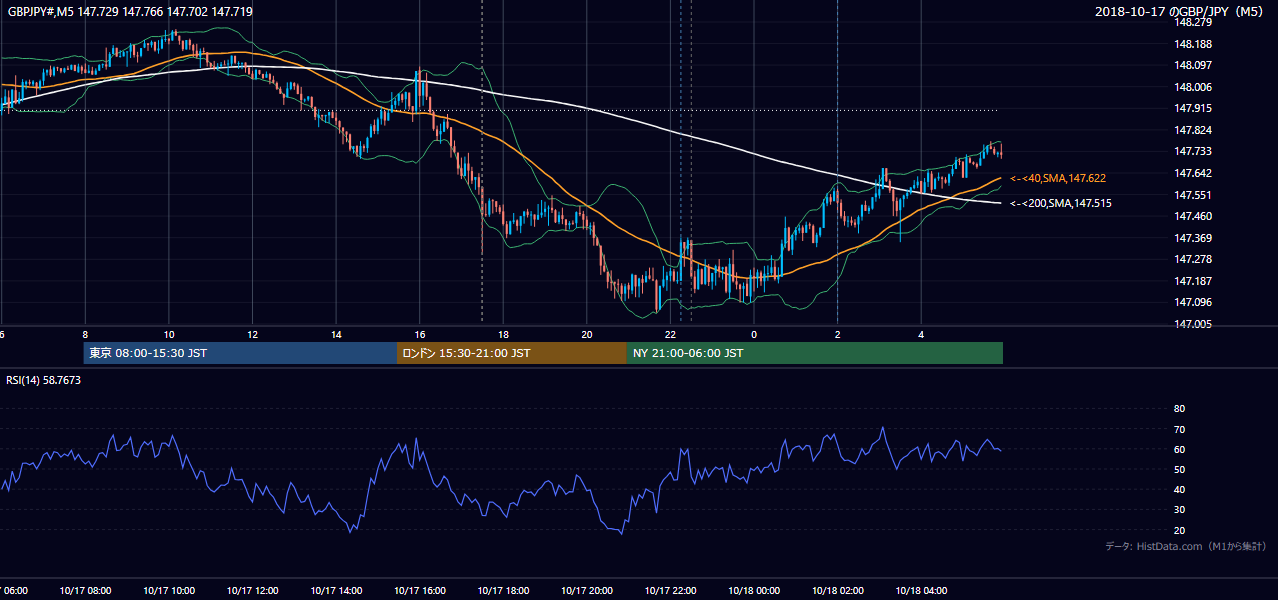Click the <-<200,SMA,147.515 white label
This screenshot has height=600, width=1278.
pyautogui.click(x=1060, y=203)
